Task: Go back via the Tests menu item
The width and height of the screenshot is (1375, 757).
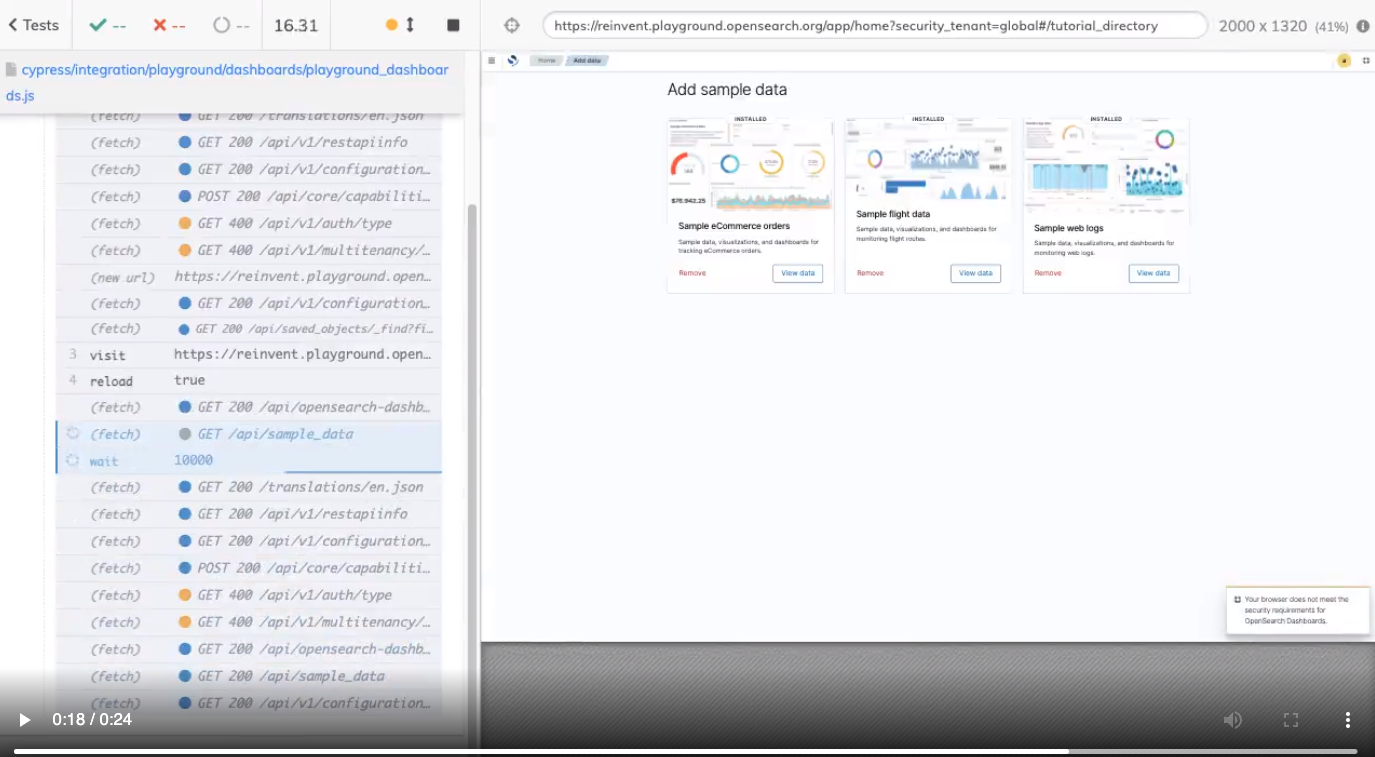Action: pos(33,25)
